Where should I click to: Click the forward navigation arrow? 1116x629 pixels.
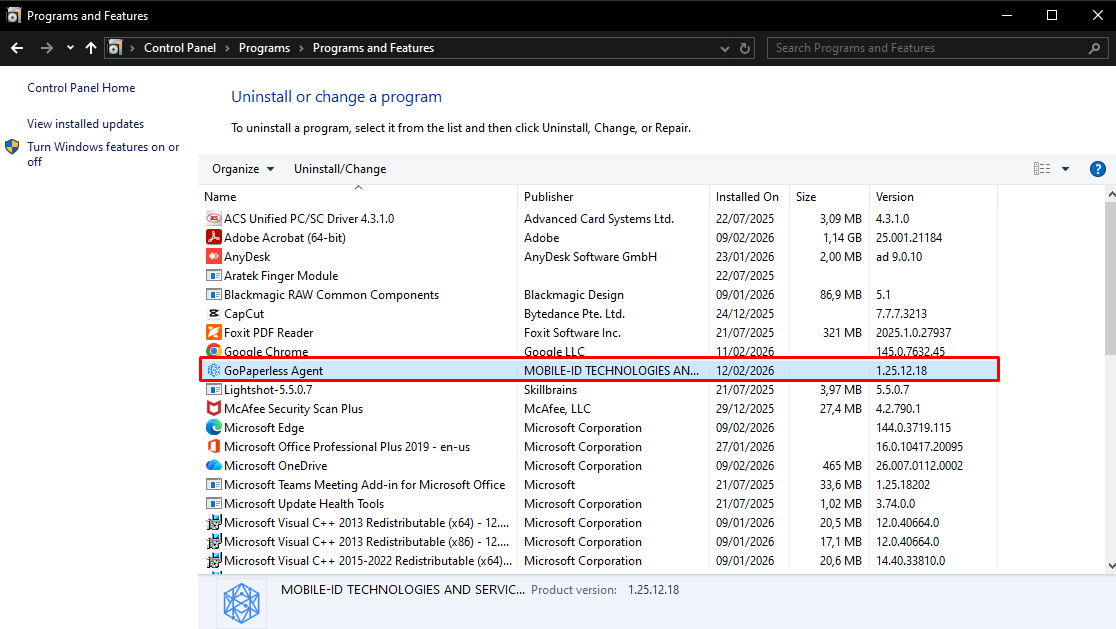(47, 48)
